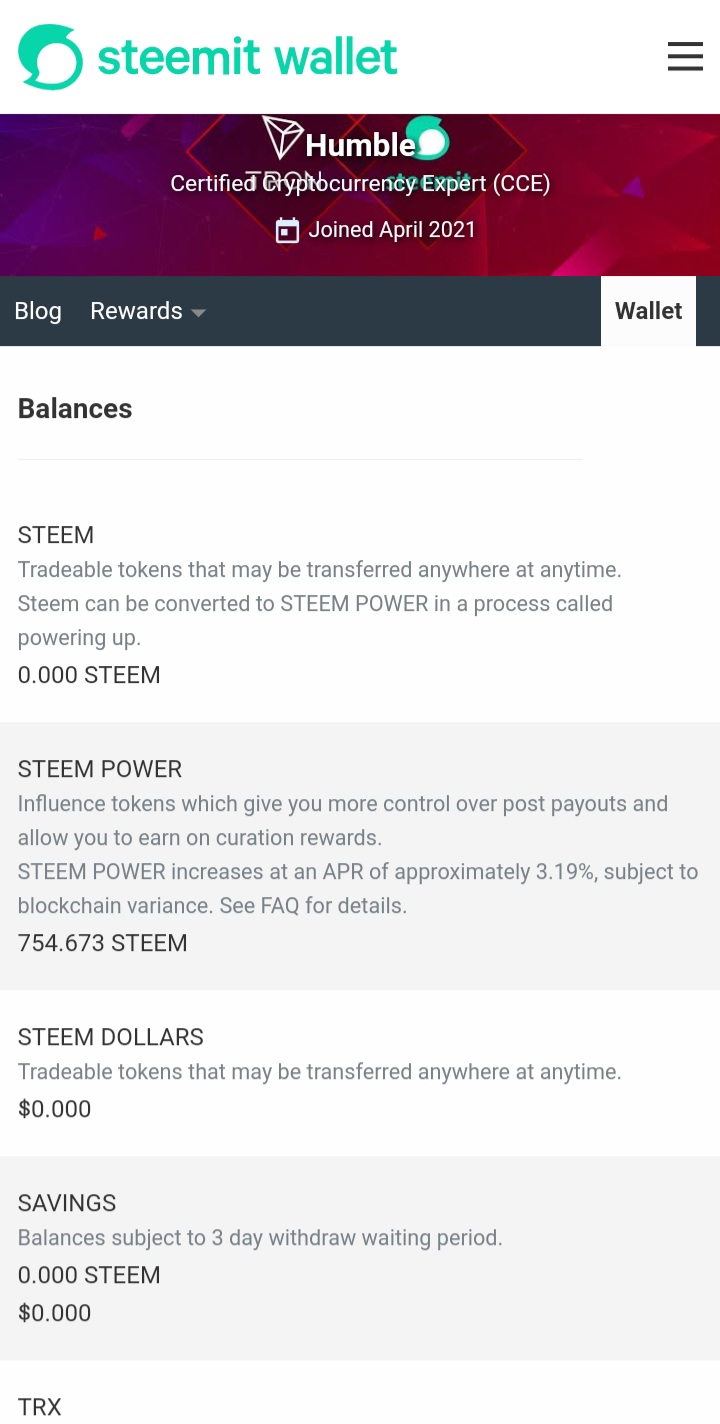This screenshot has height=1424, width=720.
Task: Click the calendar icon beside Joined April 2021
Action: pos(287,230)
